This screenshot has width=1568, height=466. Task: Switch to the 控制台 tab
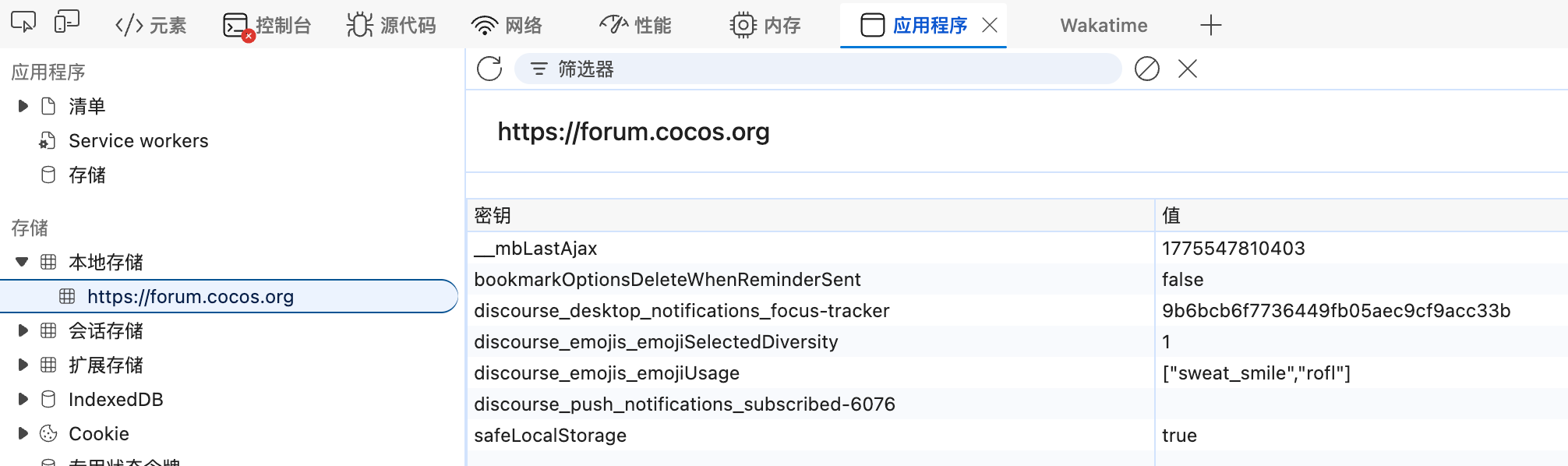point(267,26)
